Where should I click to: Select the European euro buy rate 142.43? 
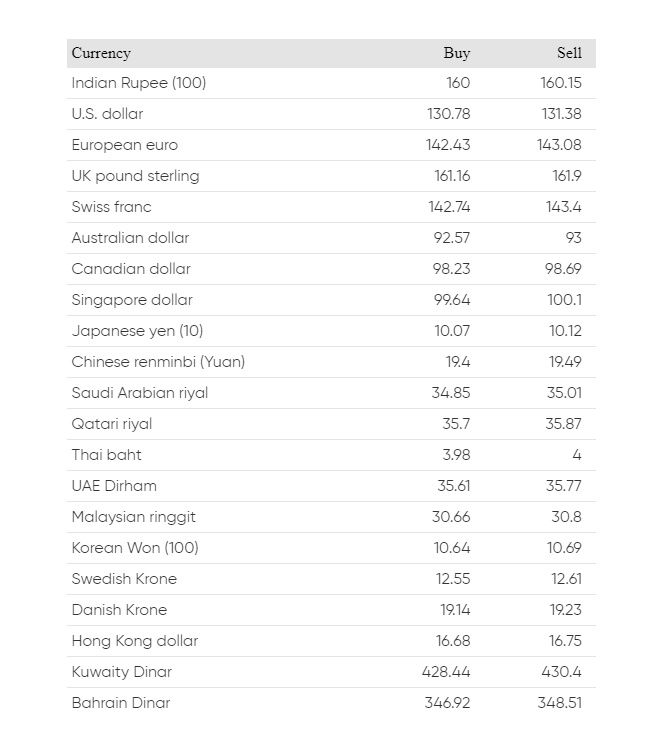[x=448, y=145]
